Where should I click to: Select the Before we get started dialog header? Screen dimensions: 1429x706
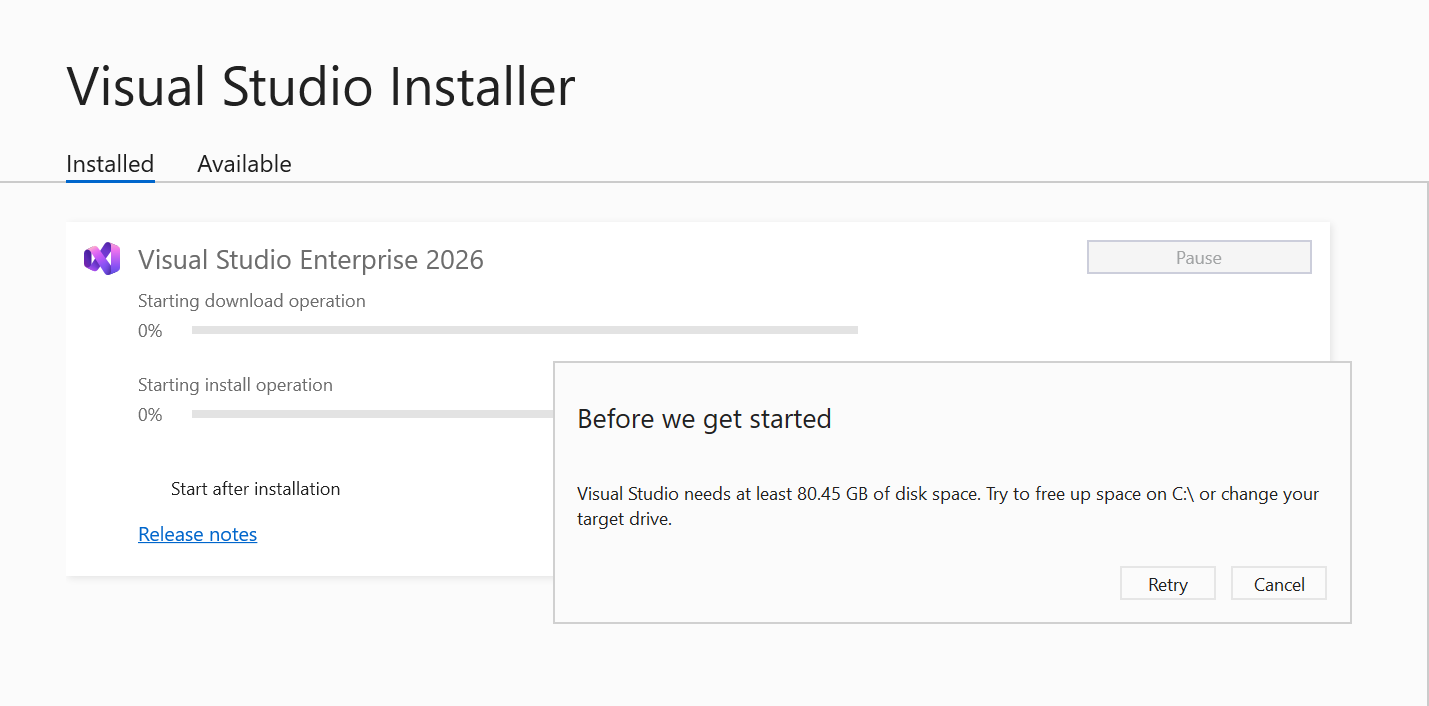pyautogui.click(x=704, y=418)
